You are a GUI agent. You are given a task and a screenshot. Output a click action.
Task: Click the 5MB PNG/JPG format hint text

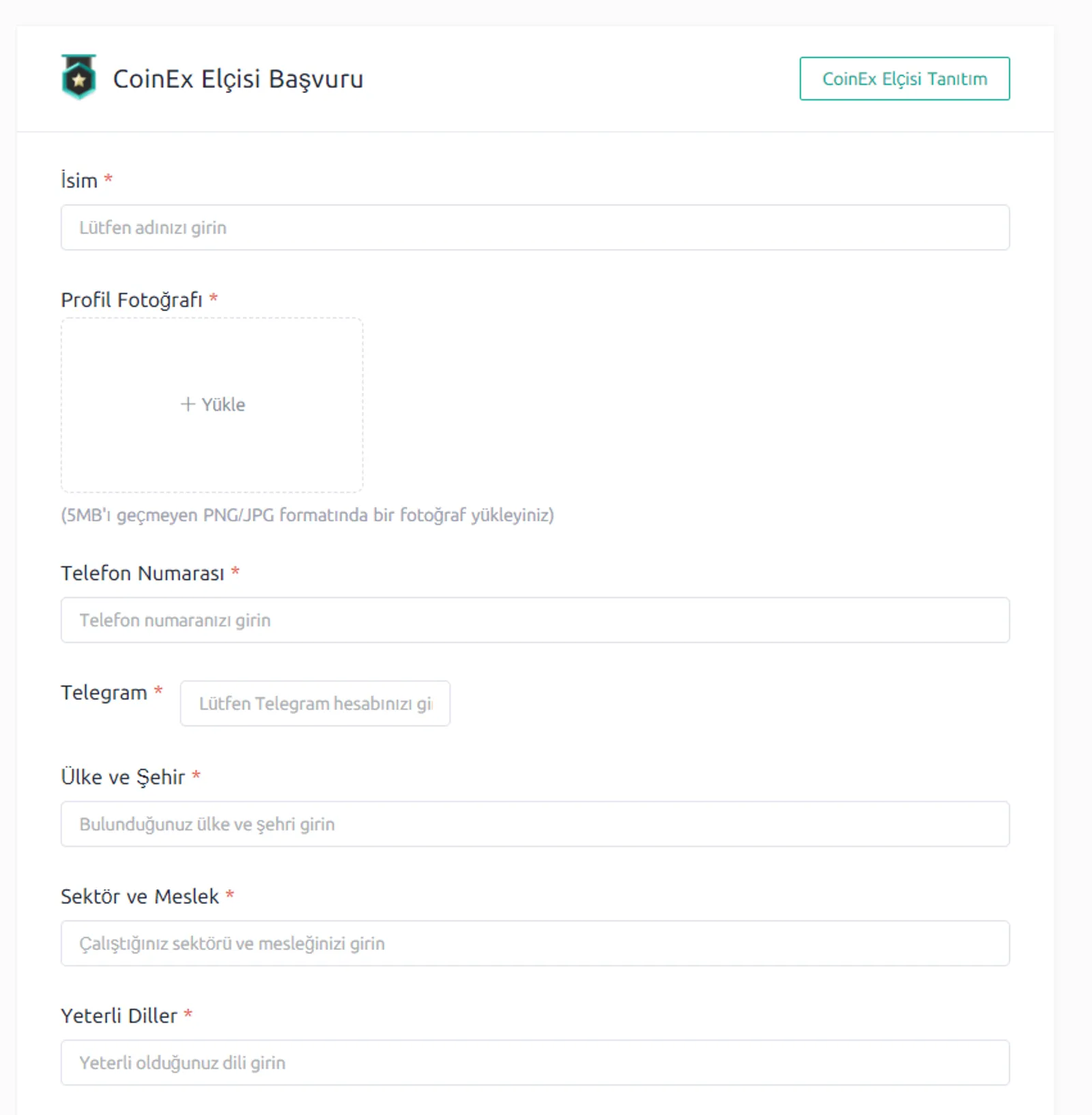pos(307,515)
